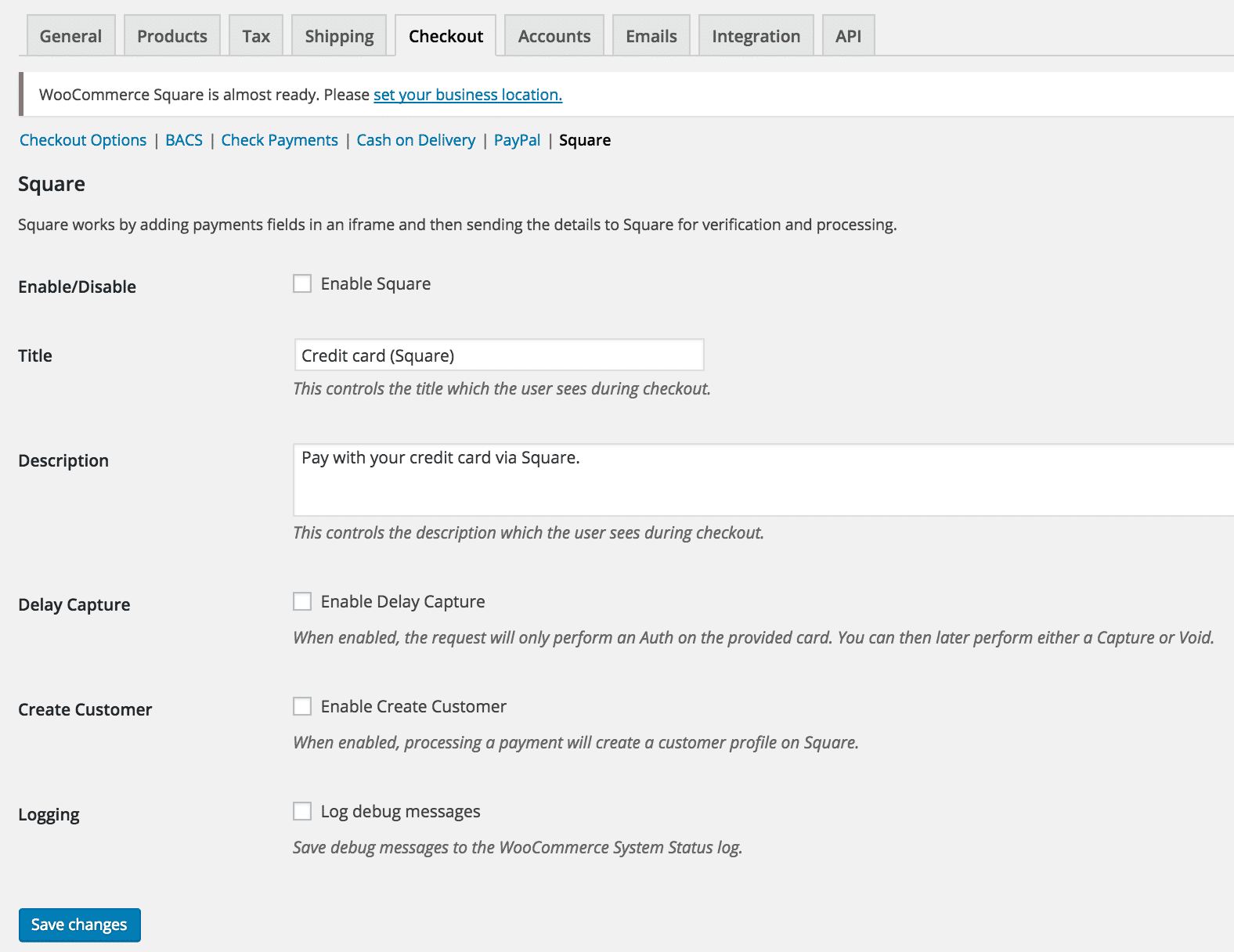Click the Create Customer row label

pos(85,709)
